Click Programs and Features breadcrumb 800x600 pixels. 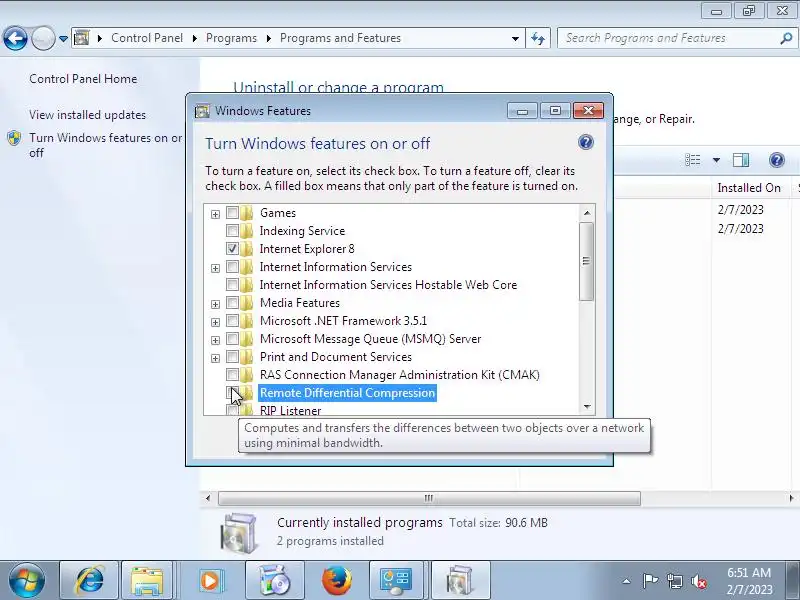pos(340,38)
